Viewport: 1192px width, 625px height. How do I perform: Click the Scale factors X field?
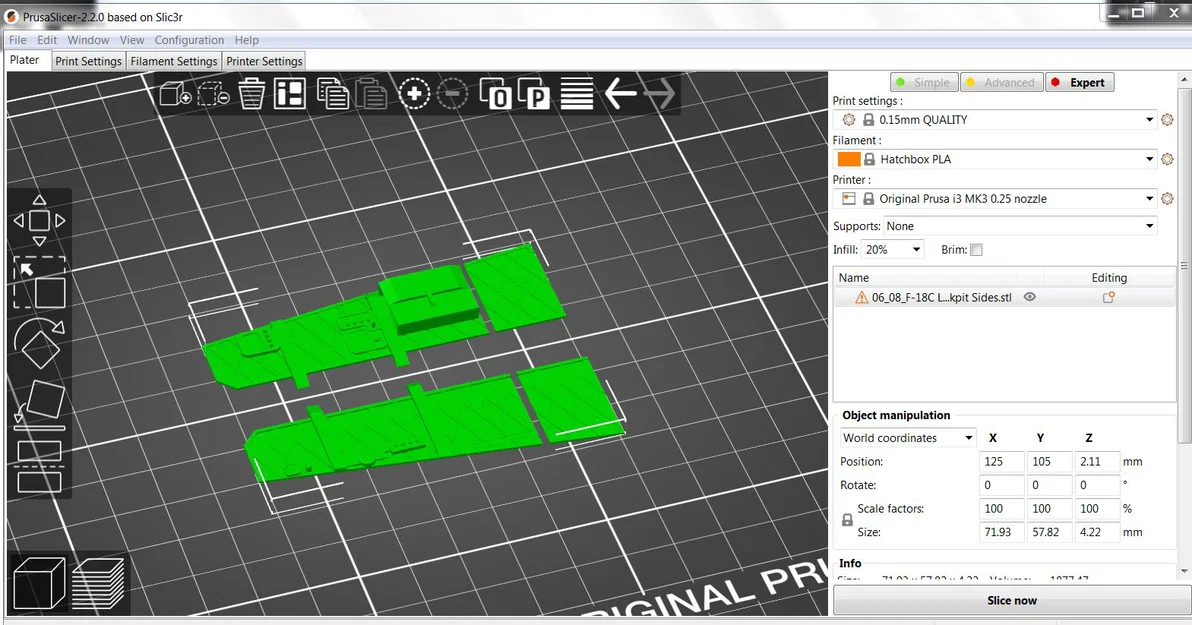click(x=1001, y=509)
